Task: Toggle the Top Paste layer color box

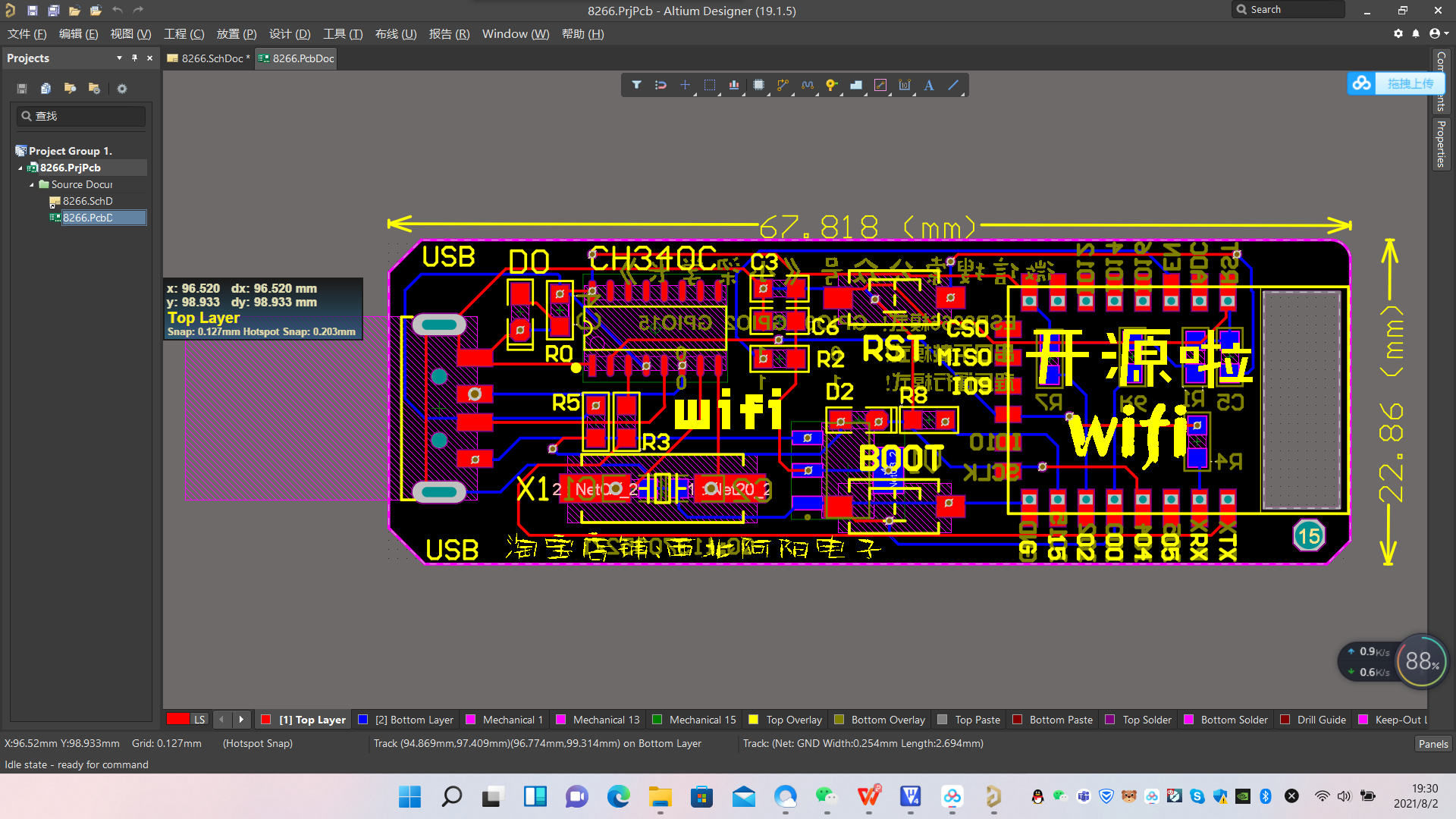Action: (943, 720)
